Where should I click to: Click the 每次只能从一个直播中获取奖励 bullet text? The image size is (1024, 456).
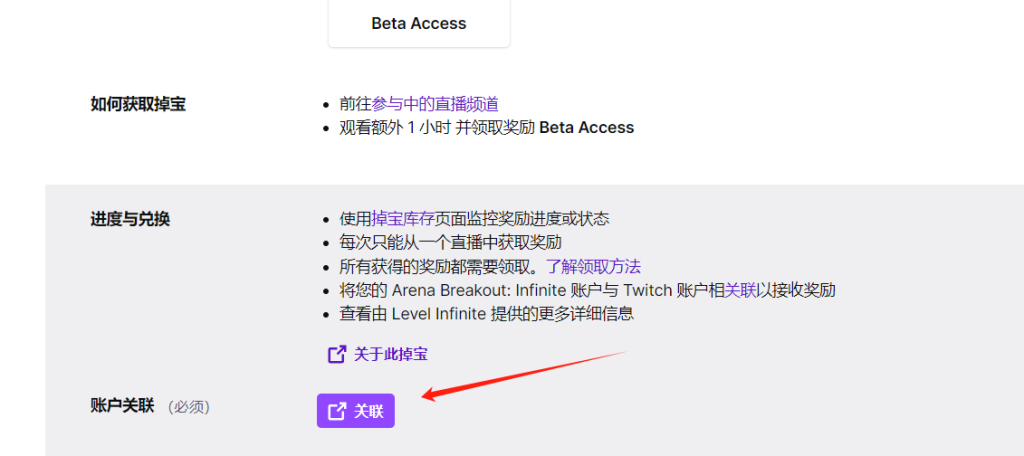(451, 242)
